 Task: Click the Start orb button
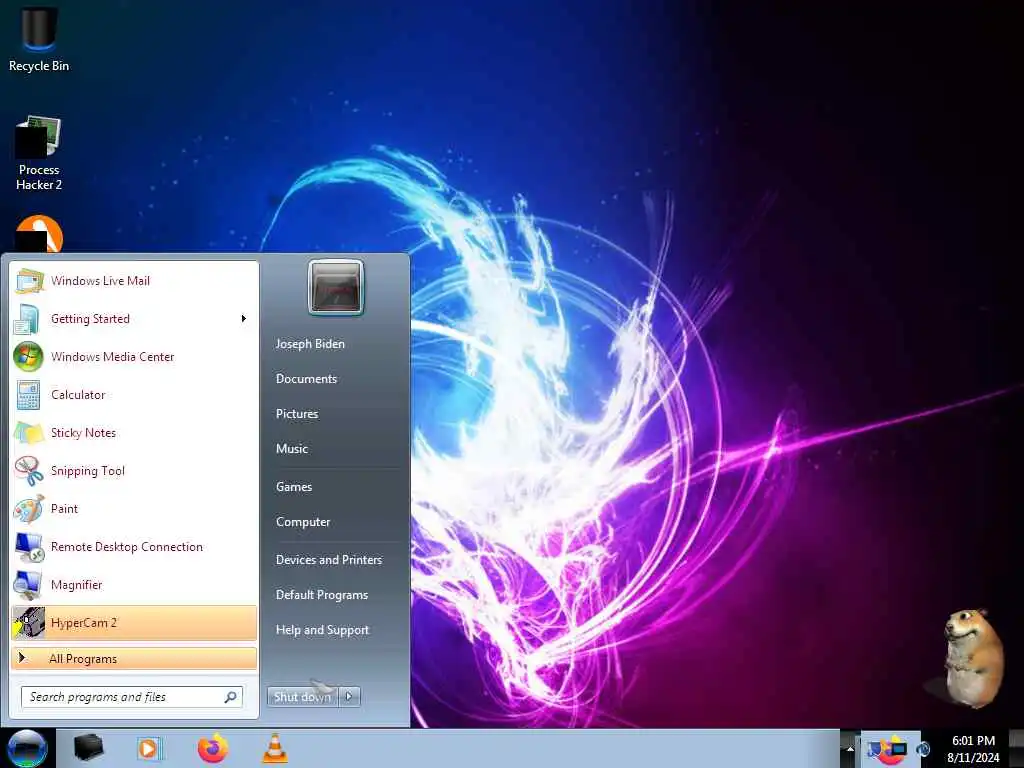27,748
